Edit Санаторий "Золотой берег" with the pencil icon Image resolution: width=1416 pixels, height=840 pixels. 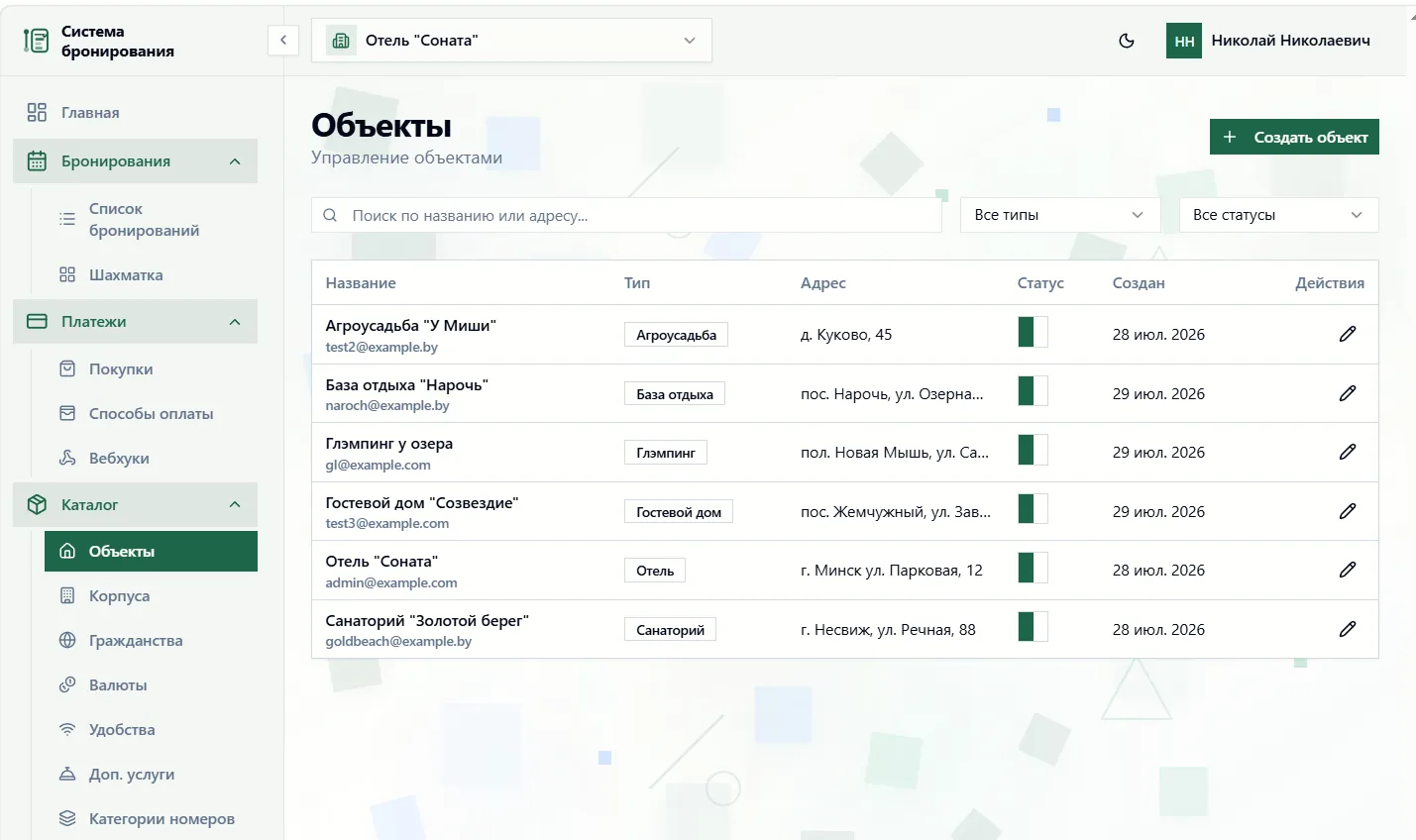(x=1348, y=629)
